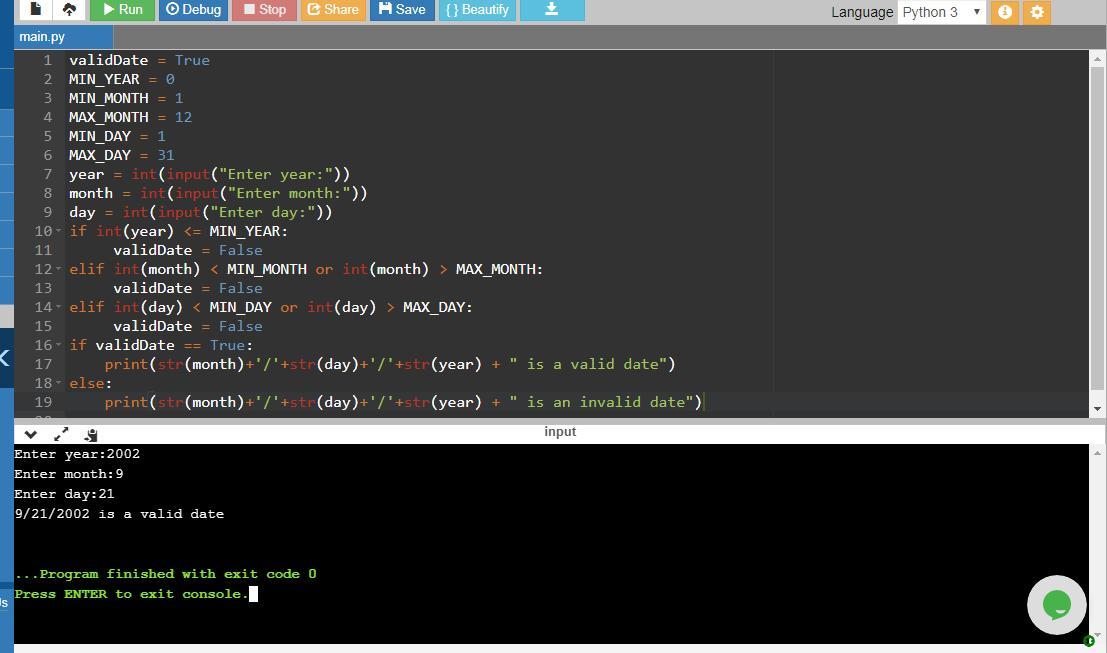Switch to the main.py tab
The width and height of the screenshot is (1107, 653).
[42, 37]
